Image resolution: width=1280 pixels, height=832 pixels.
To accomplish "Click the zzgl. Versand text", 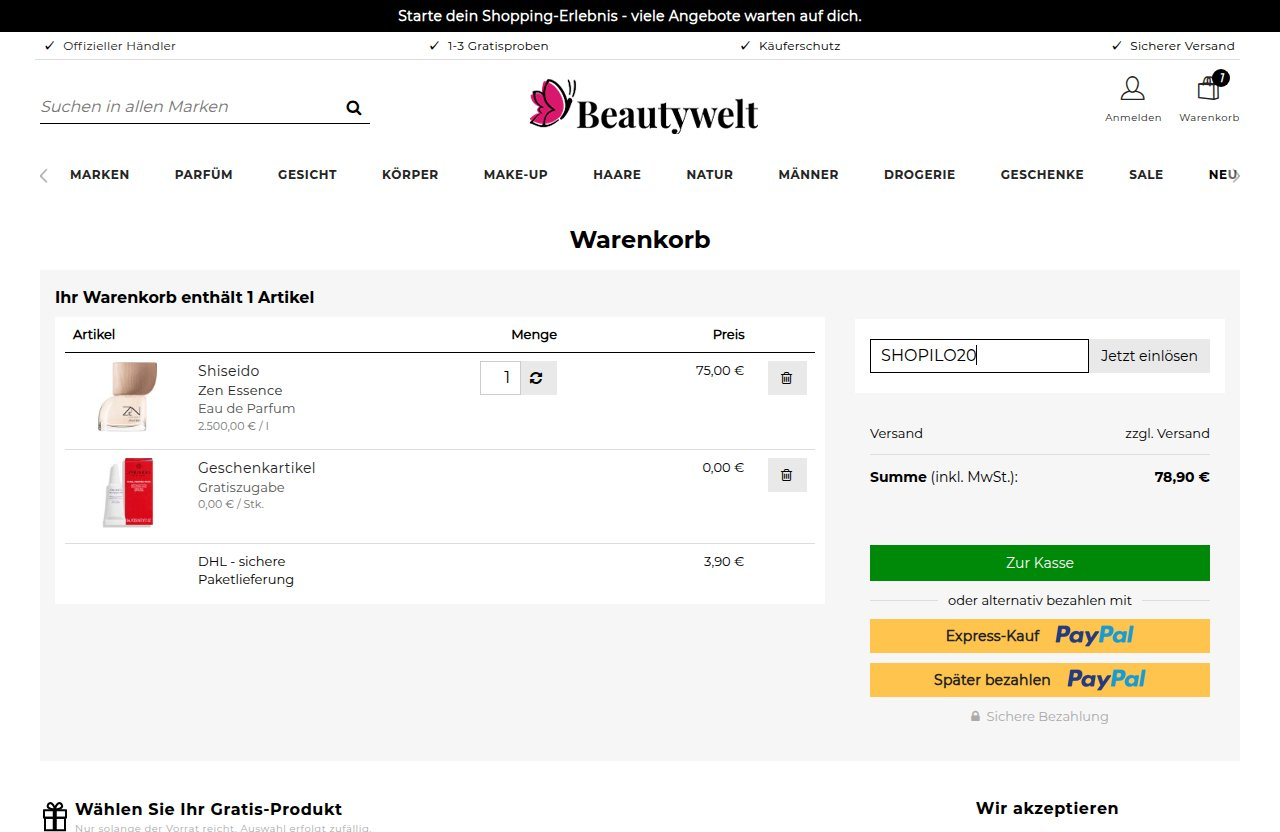I will pyautogui.click(x=1167, y=434).
